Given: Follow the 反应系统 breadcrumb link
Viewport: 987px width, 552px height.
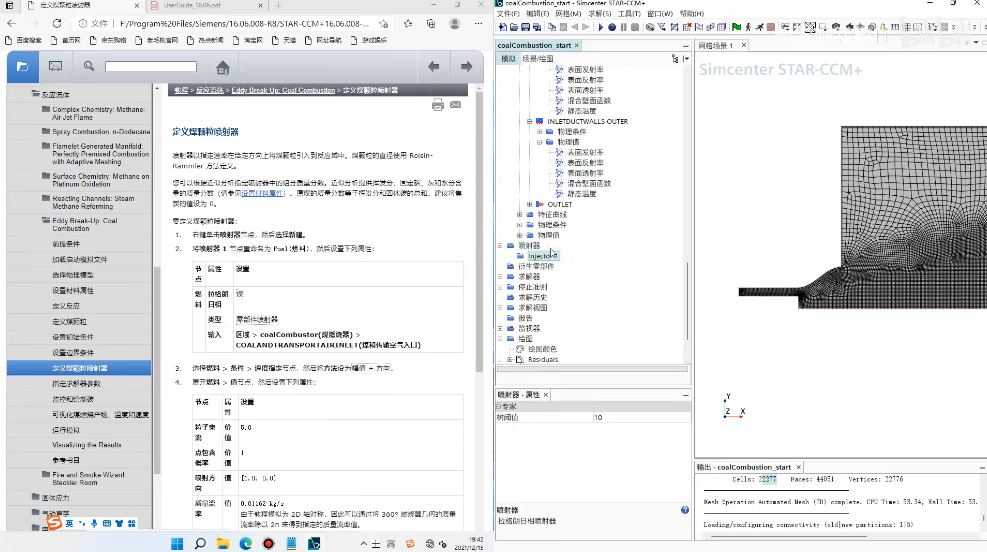Looking at the screenshot, I should (210, 90).
